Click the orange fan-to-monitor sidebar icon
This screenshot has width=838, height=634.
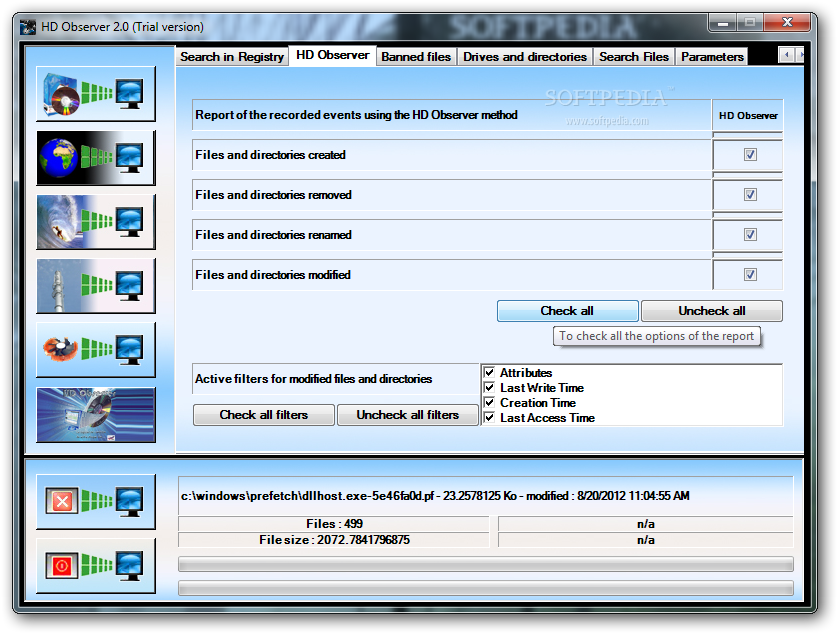pyautogui.click(x=96, y=350)
